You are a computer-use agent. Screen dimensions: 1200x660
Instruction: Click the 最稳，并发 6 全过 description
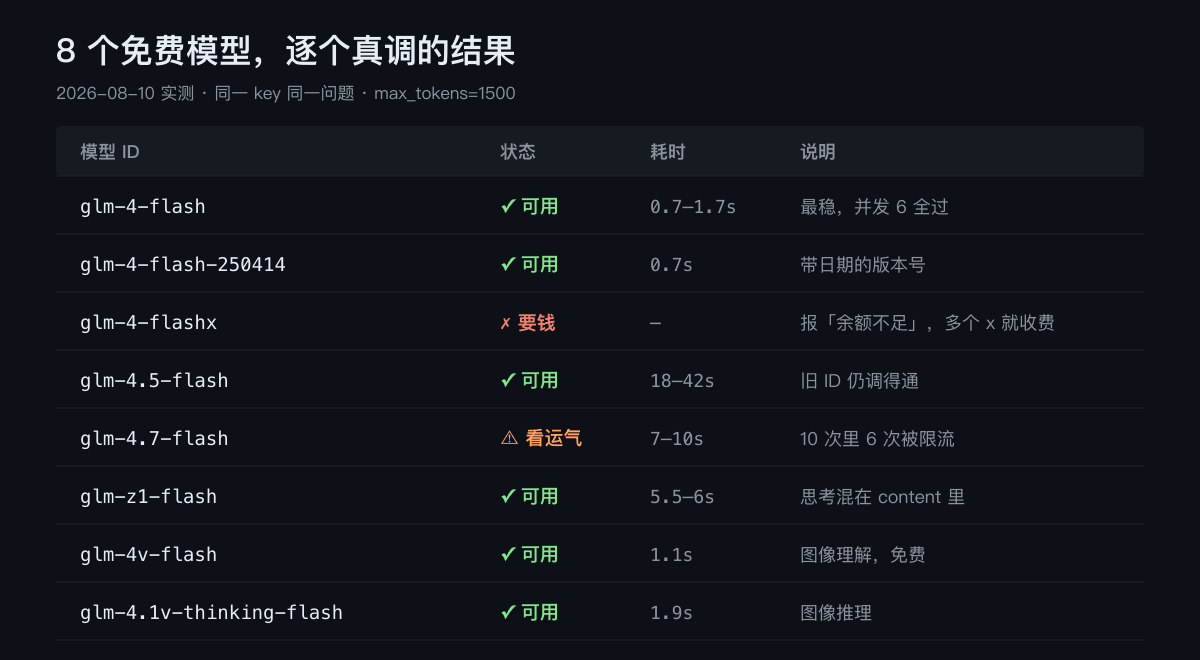coord(874,207)
